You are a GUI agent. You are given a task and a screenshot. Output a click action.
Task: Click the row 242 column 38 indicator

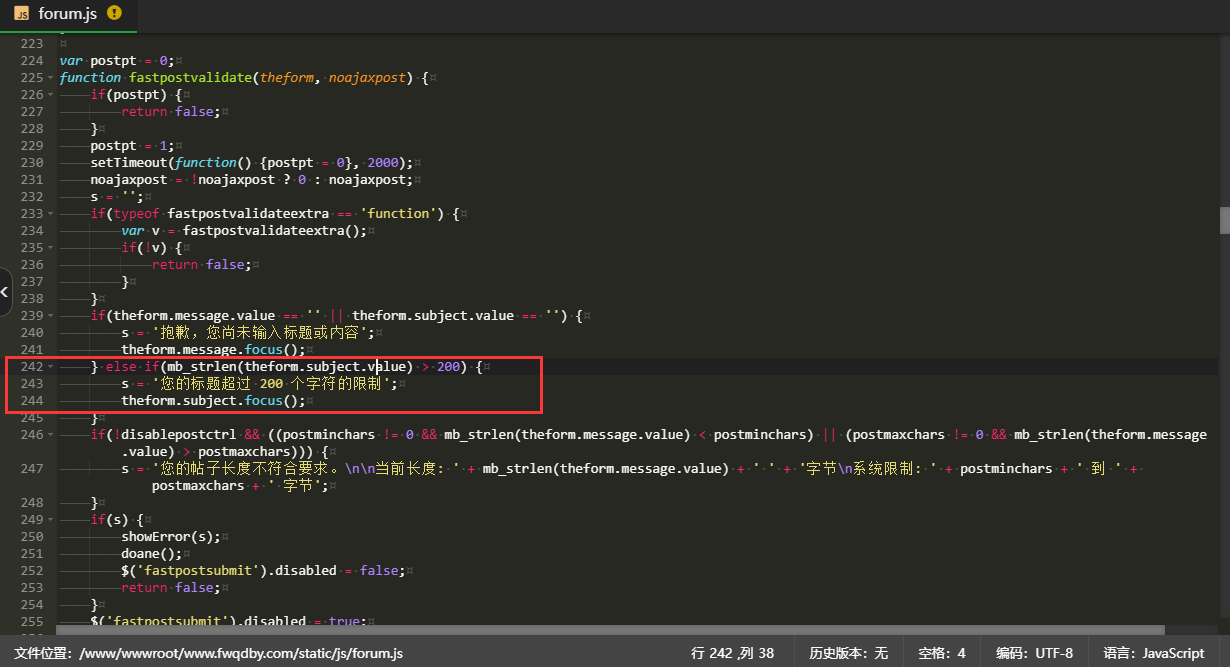732,653
